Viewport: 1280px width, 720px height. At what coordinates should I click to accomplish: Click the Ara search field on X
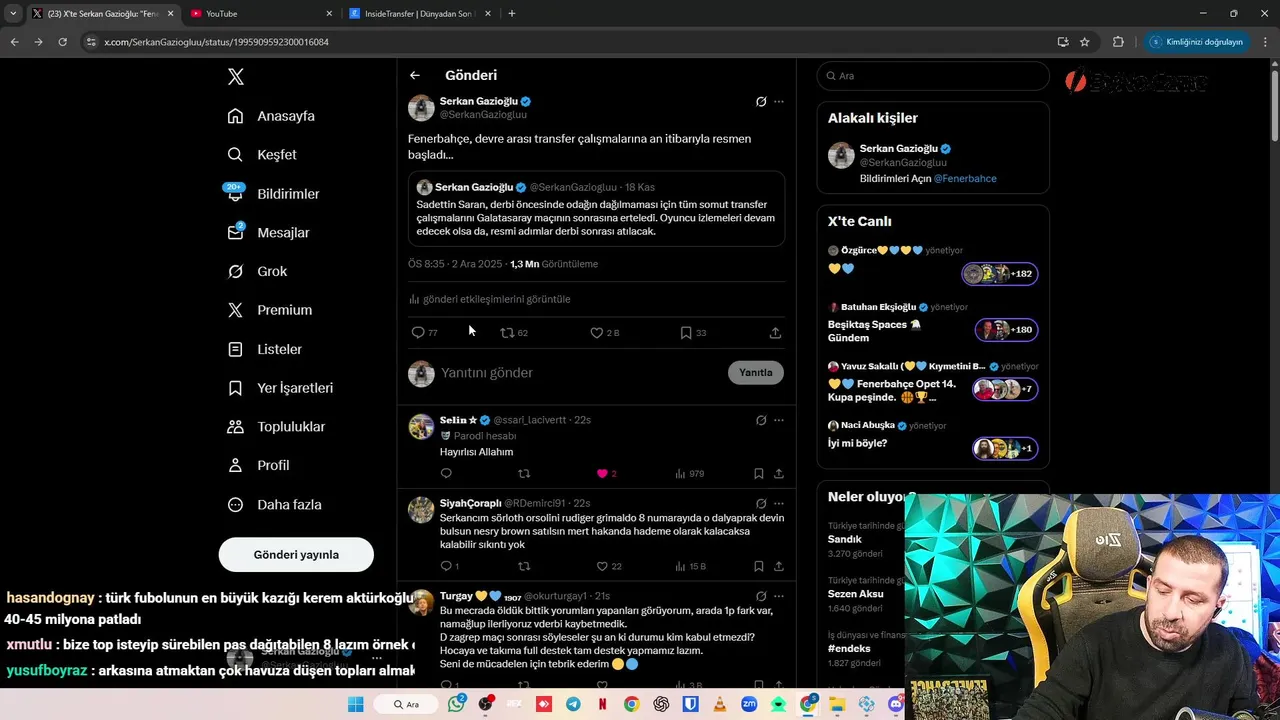coord(933,76)
